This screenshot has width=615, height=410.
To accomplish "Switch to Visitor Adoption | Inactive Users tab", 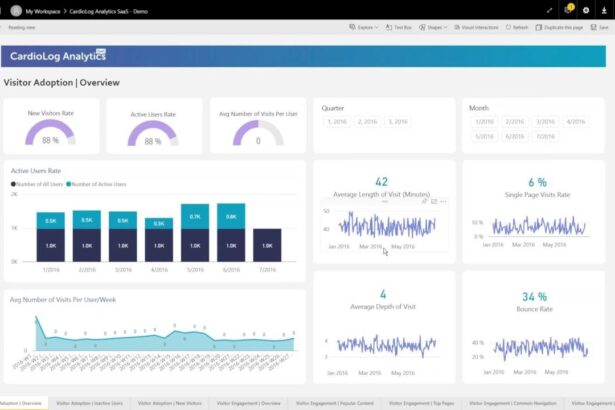I will coord(89,403).
